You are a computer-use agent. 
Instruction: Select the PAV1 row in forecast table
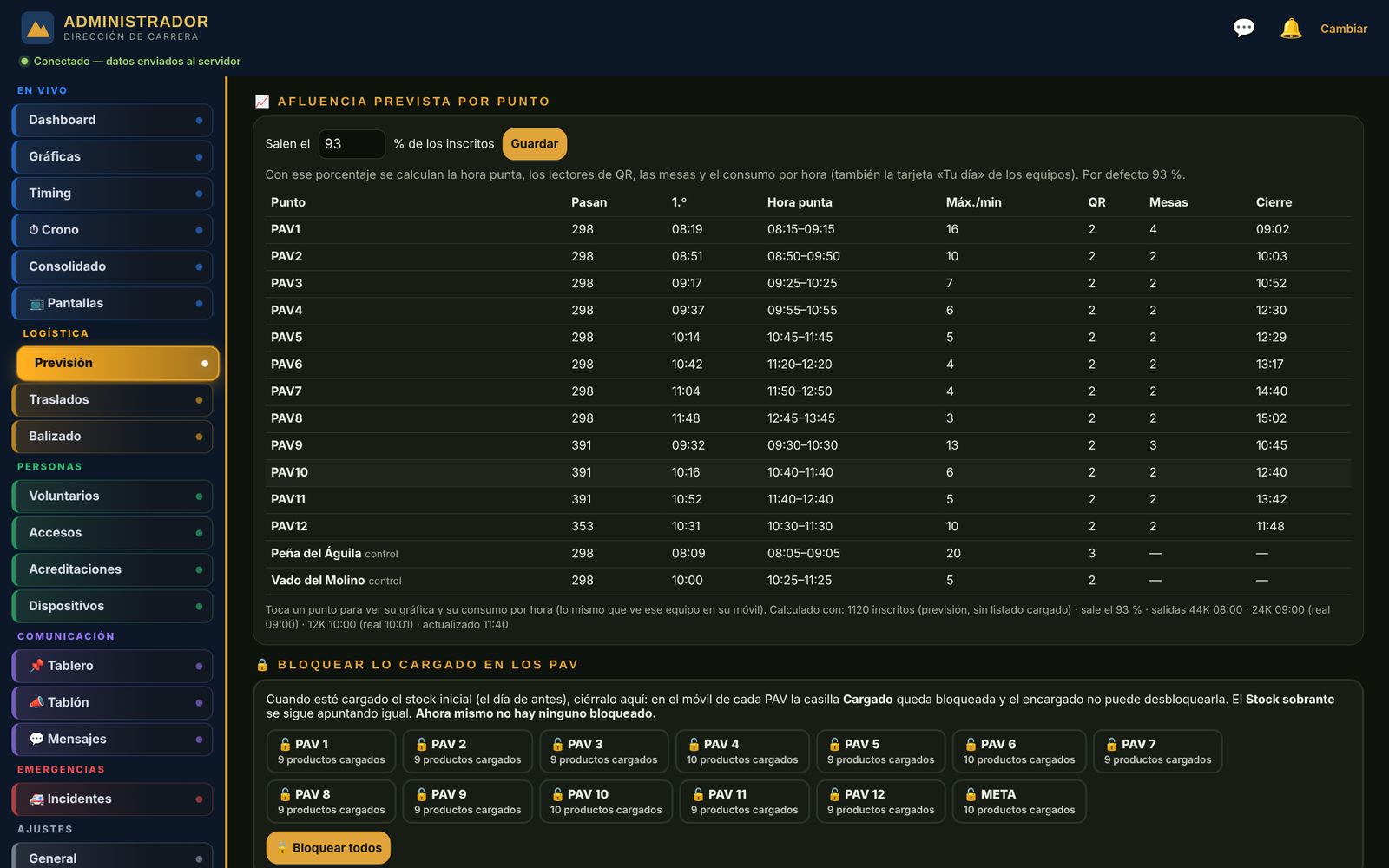pyautogui.click(x=808, y=229)
